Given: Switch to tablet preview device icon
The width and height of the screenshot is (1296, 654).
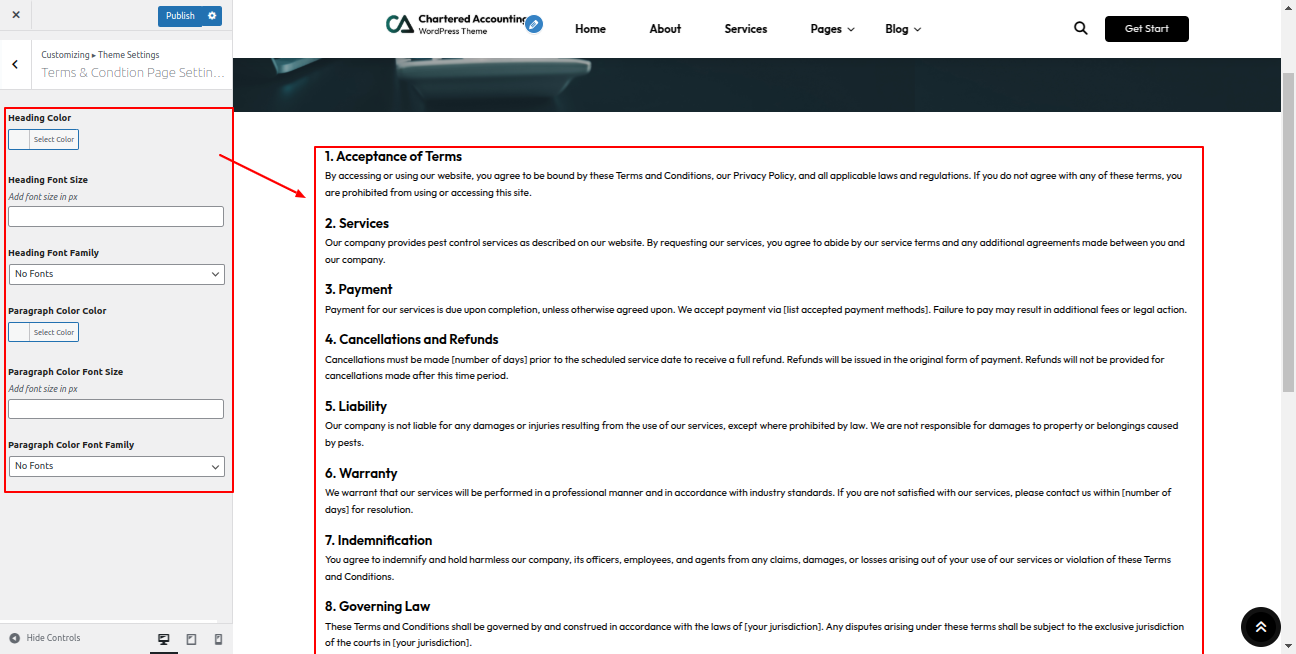Looking at the screenshot, I should [191, 639].
